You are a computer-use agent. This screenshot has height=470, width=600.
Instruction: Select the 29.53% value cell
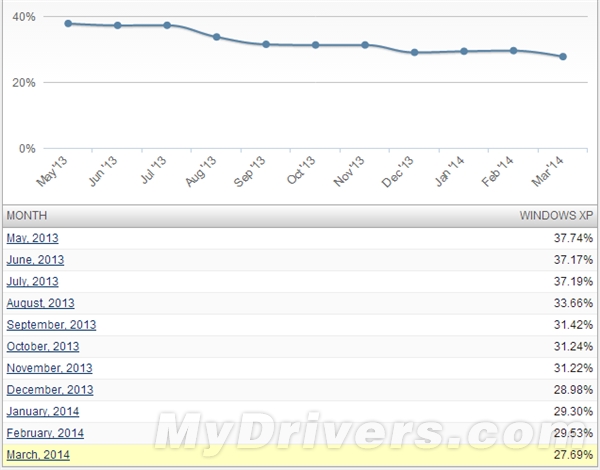(x=573, y=433)
